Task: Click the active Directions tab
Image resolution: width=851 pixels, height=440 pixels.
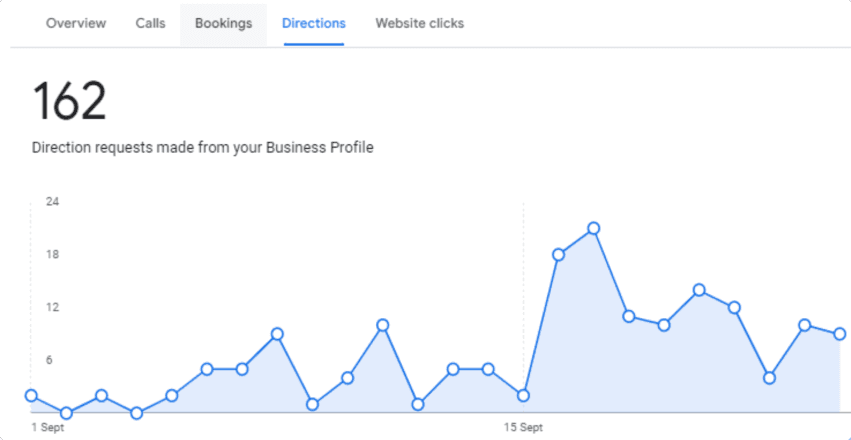Action: click(x=314, y=23)
